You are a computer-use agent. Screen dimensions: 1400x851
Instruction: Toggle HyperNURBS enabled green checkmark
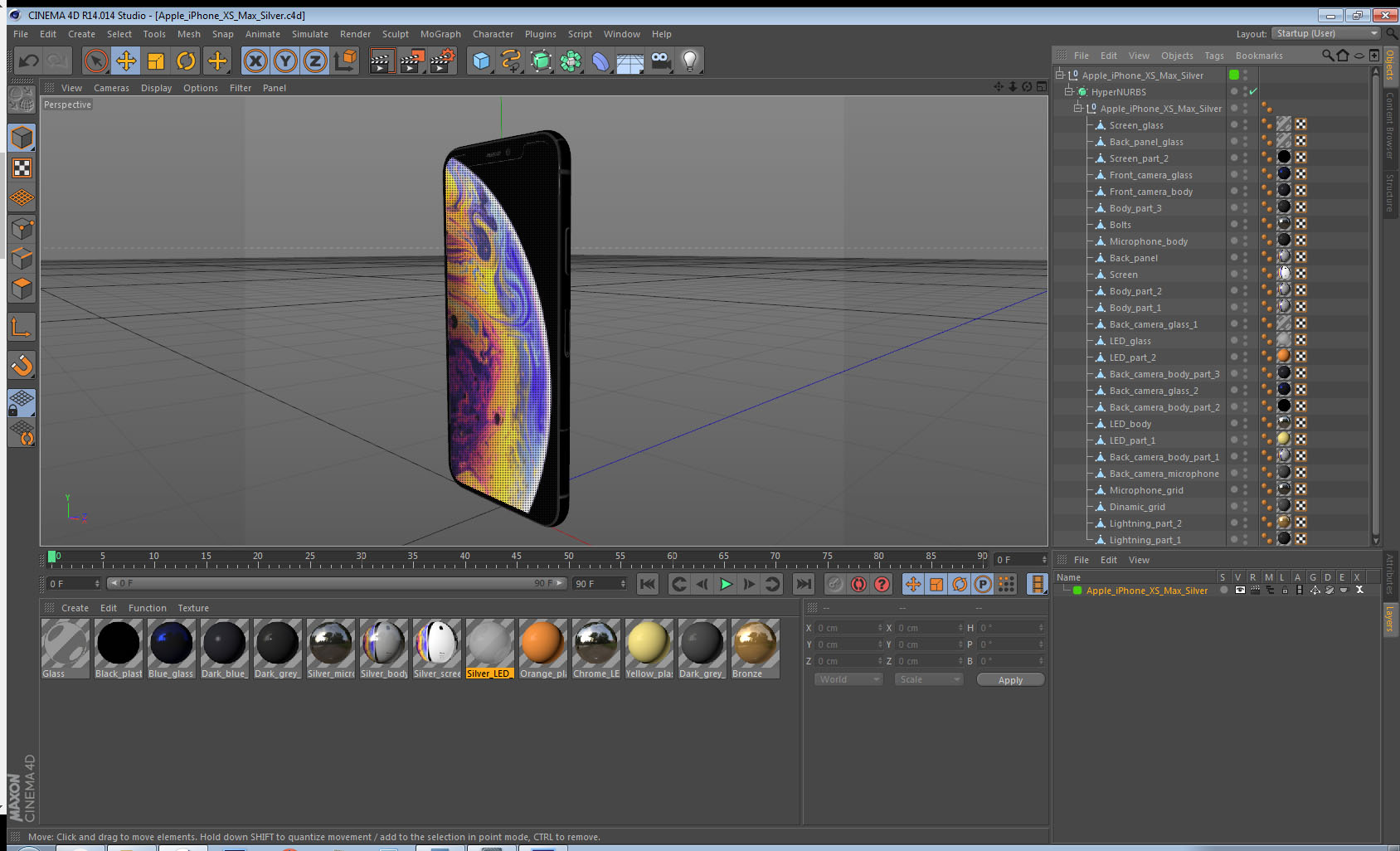click(1253, 91)
